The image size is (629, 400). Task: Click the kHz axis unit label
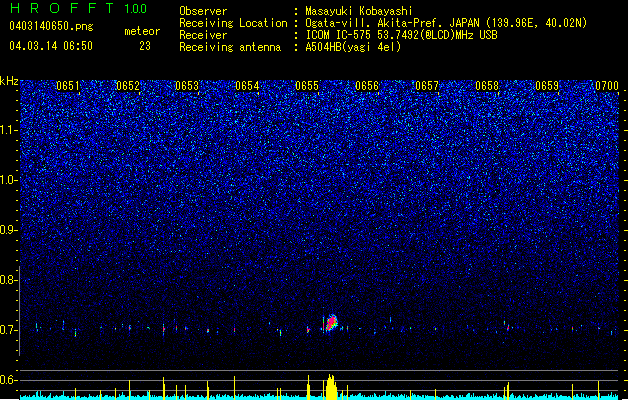(9, 81)
